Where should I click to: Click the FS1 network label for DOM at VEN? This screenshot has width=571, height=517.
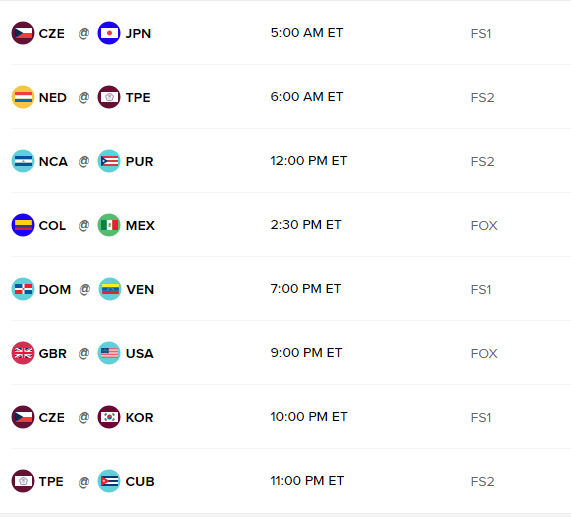(481, 289)
